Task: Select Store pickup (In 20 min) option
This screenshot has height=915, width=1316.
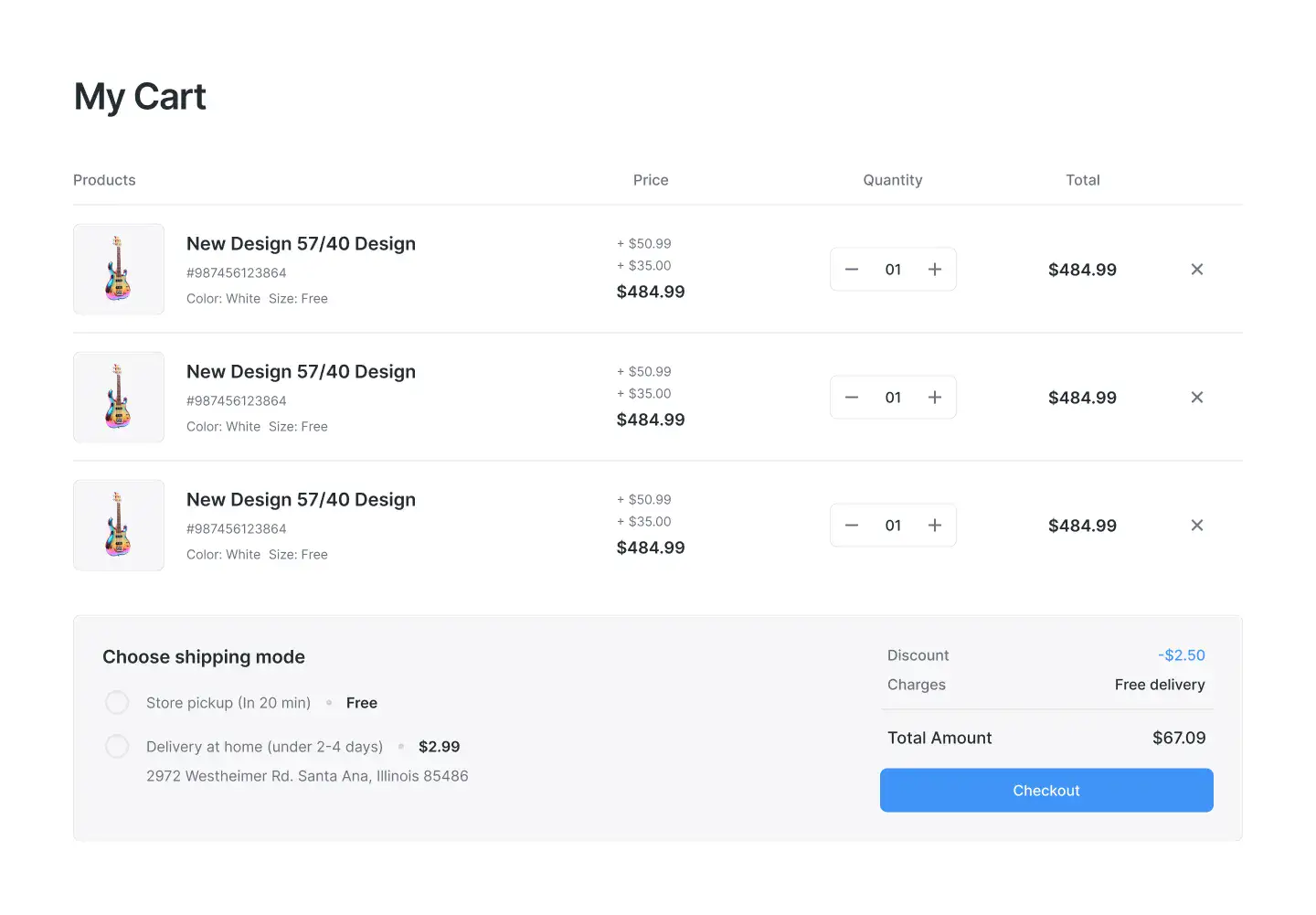Action: (117, 703)
